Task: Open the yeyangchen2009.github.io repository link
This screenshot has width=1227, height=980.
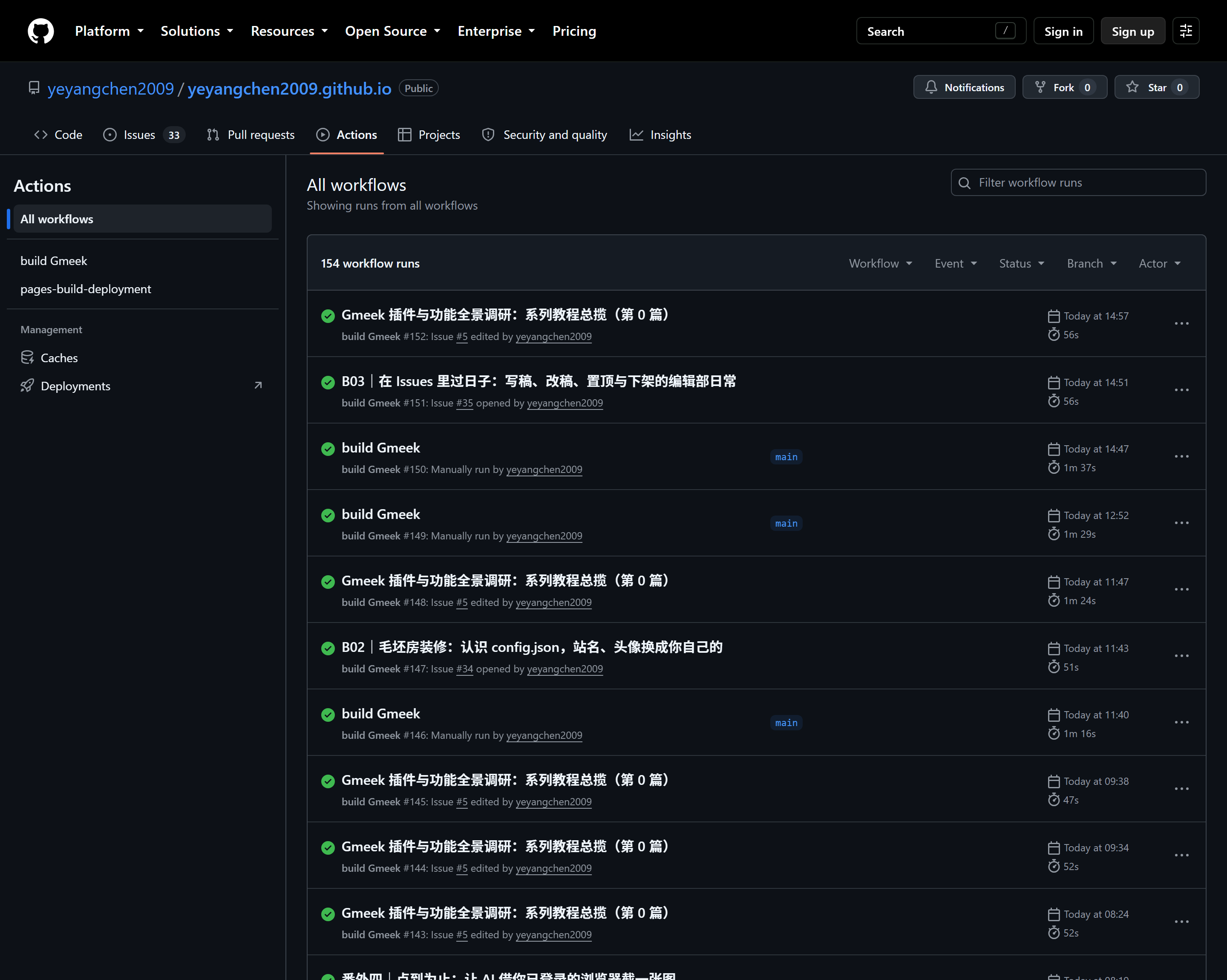Action: coord(289,89)
